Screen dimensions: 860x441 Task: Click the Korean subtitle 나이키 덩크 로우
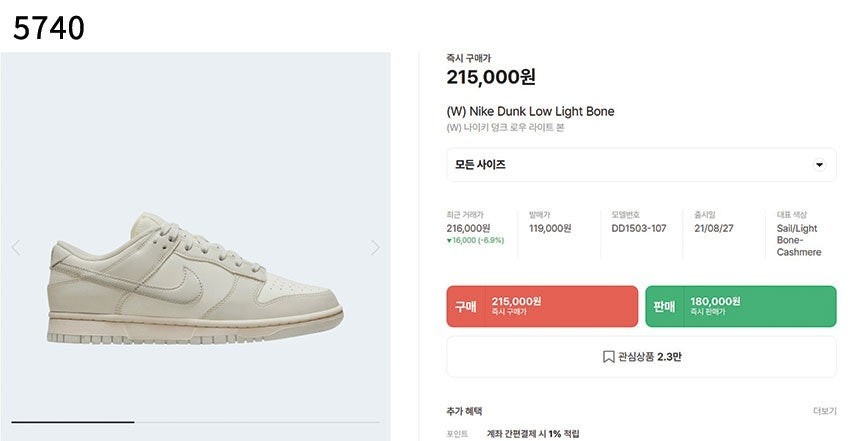coord(505,128)
